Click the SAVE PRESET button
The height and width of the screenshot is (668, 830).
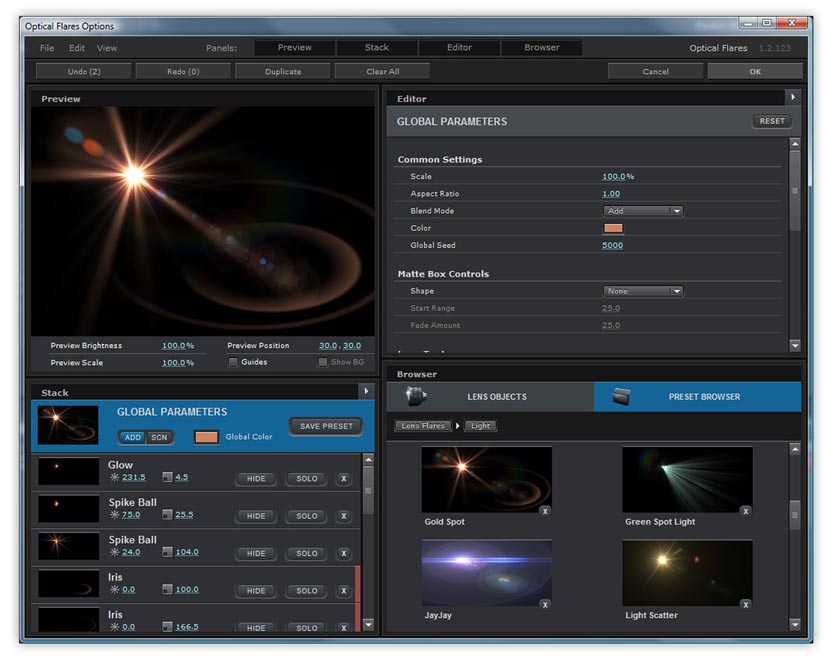point(325,425)
